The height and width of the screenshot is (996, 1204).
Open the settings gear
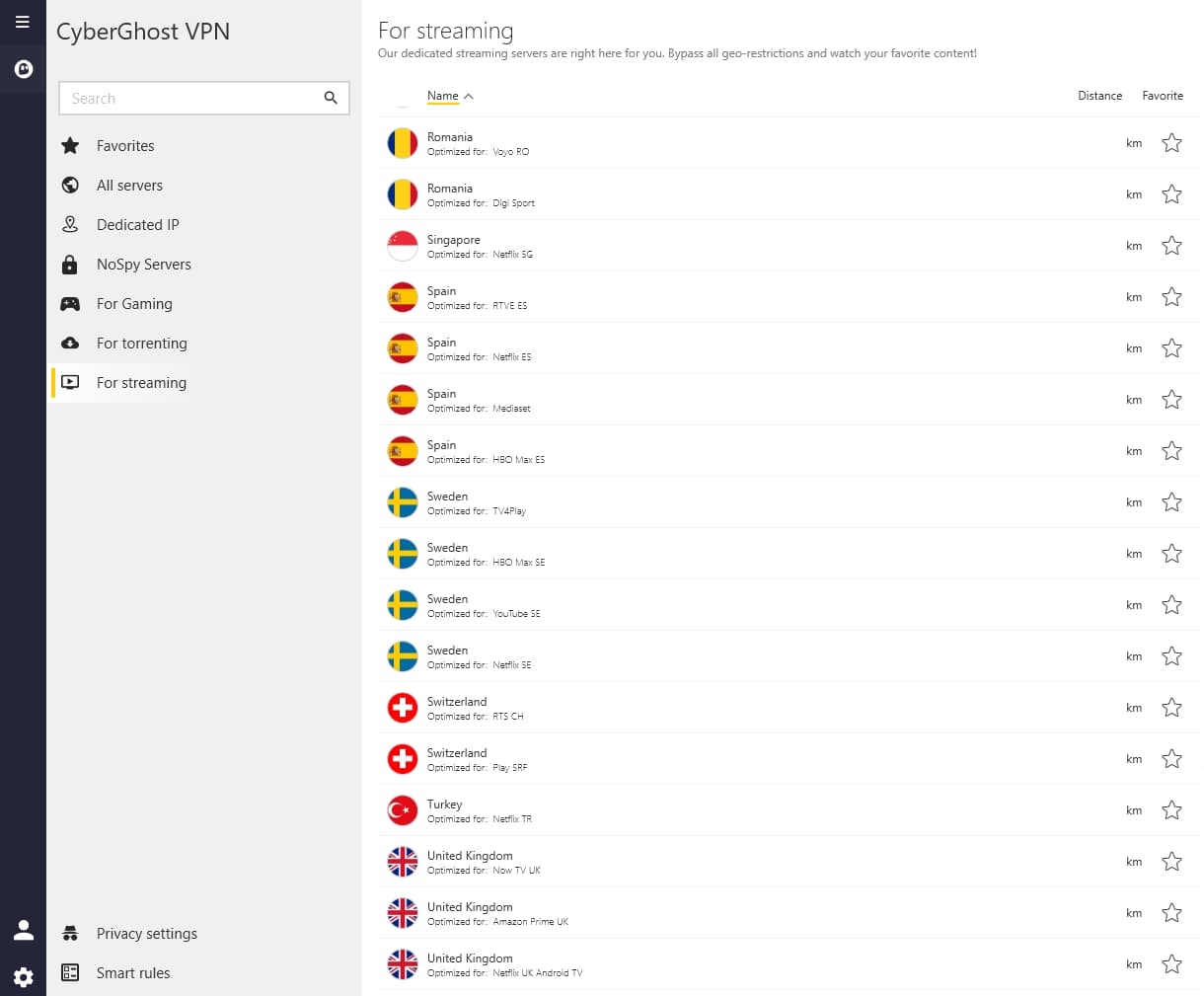[x=23, y=977]
